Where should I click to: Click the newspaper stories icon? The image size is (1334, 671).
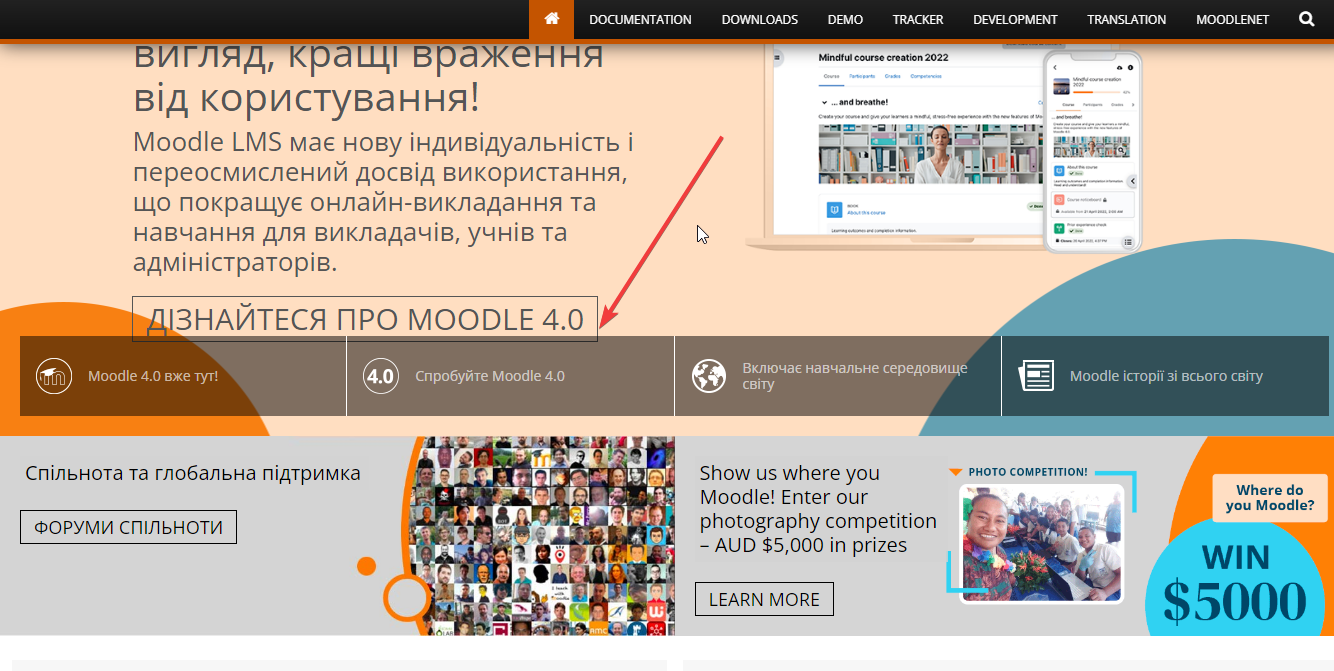[x=1036, y=376]
